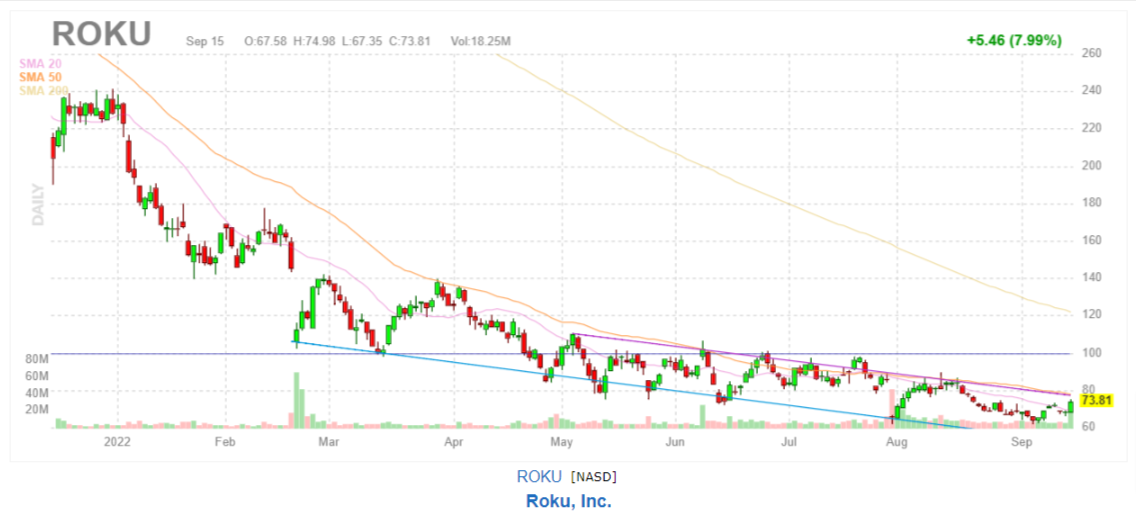Viewport: 1136px width, 513px height.
Task: Click the O:67.58 open price value
Action: click(x=265, y=41)
